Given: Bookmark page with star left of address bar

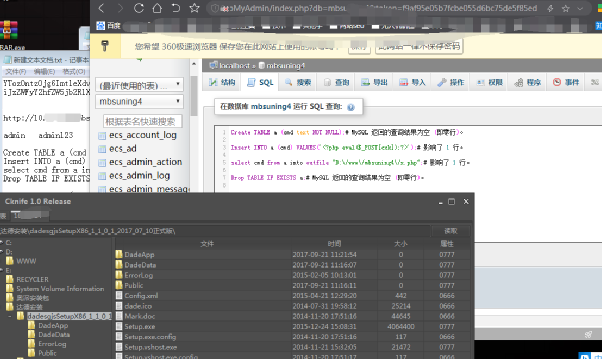Looking at the screenshot, I should pyautogui.click(x=194, y=8).
